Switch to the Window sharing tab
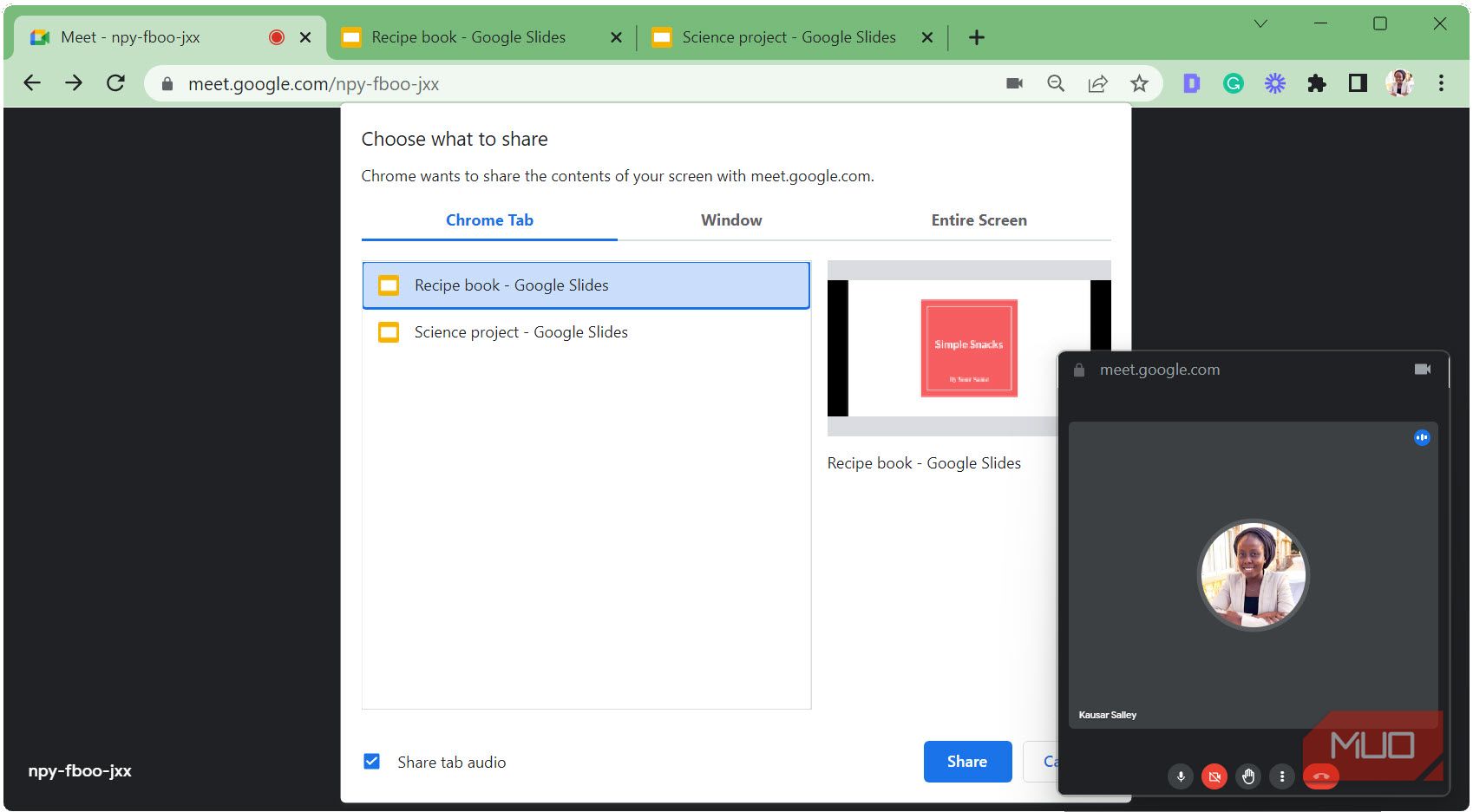The height and width of the screenshot is (812, 1473). [730, 220]
